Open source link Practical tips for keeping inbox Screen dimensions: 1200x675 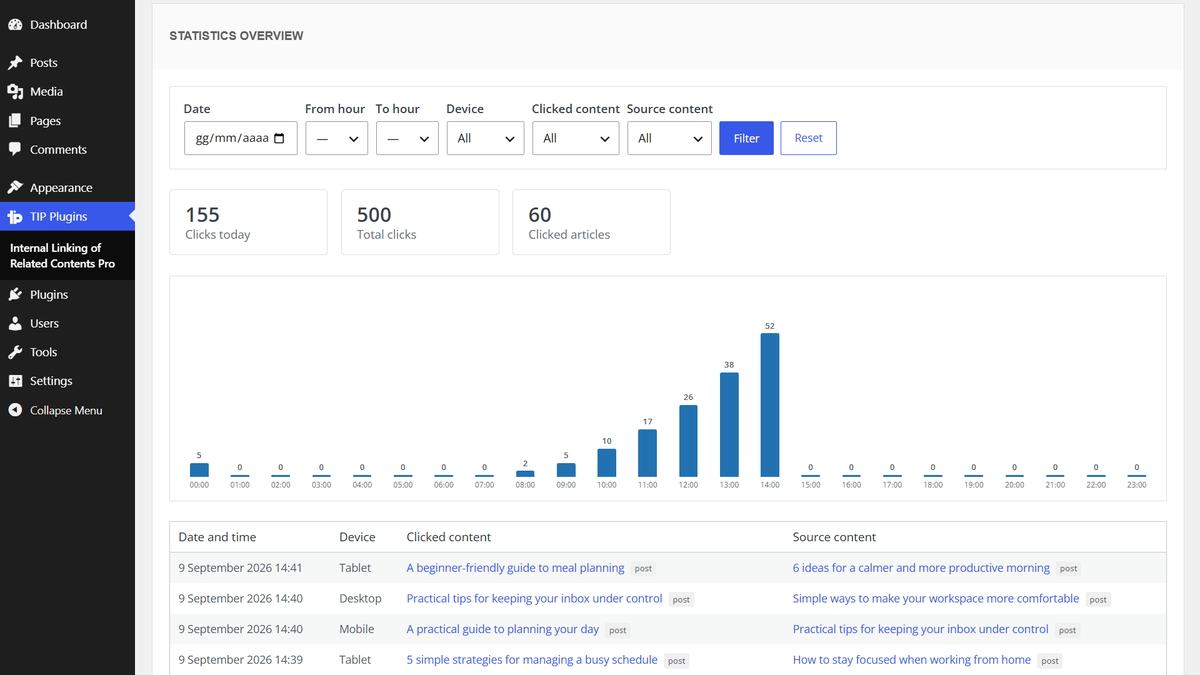point(920,629)
